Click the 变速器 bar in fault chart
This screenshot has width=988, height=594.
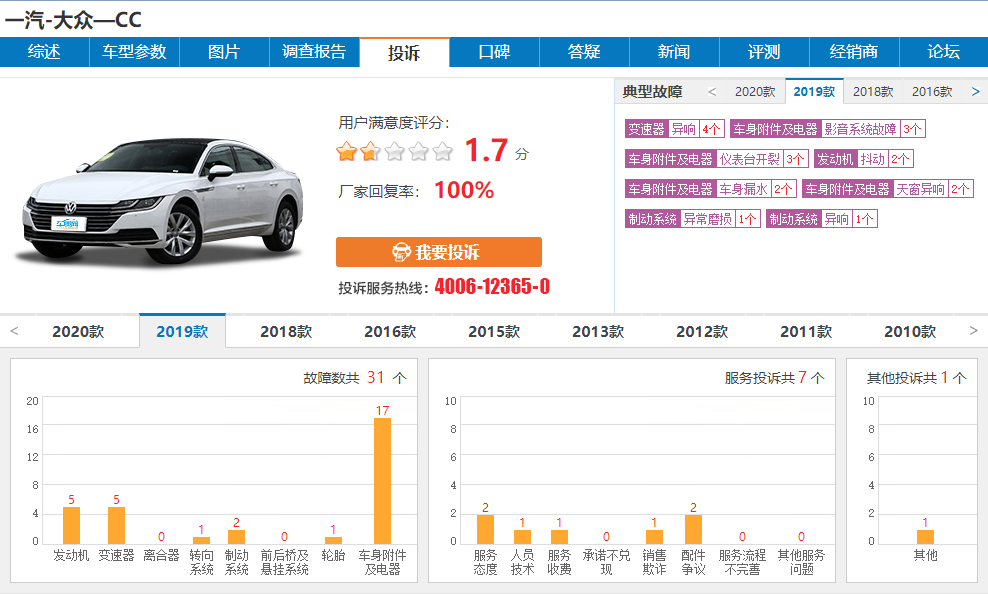[117, 525]
